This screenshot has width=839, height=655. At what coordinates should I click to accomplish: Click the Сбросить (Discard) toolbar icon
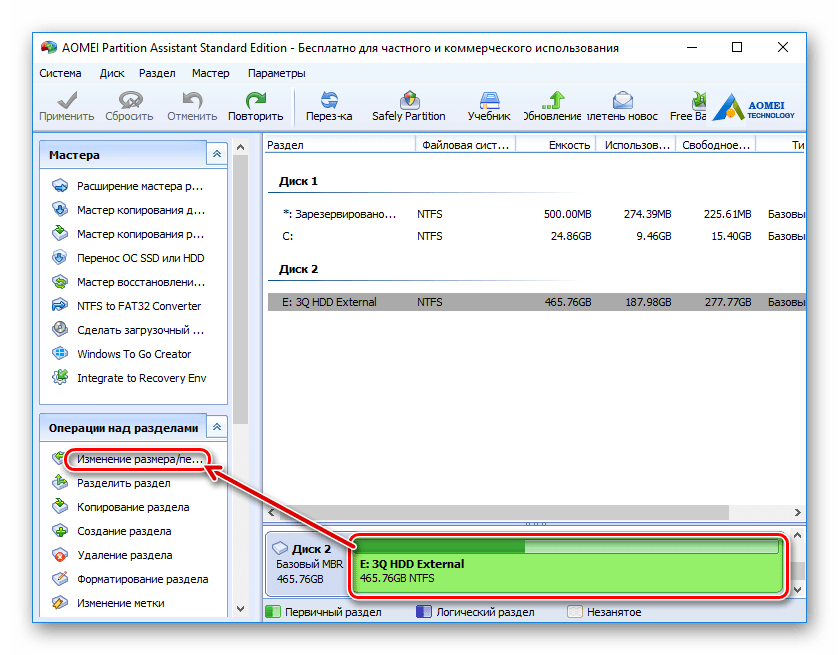130,100
